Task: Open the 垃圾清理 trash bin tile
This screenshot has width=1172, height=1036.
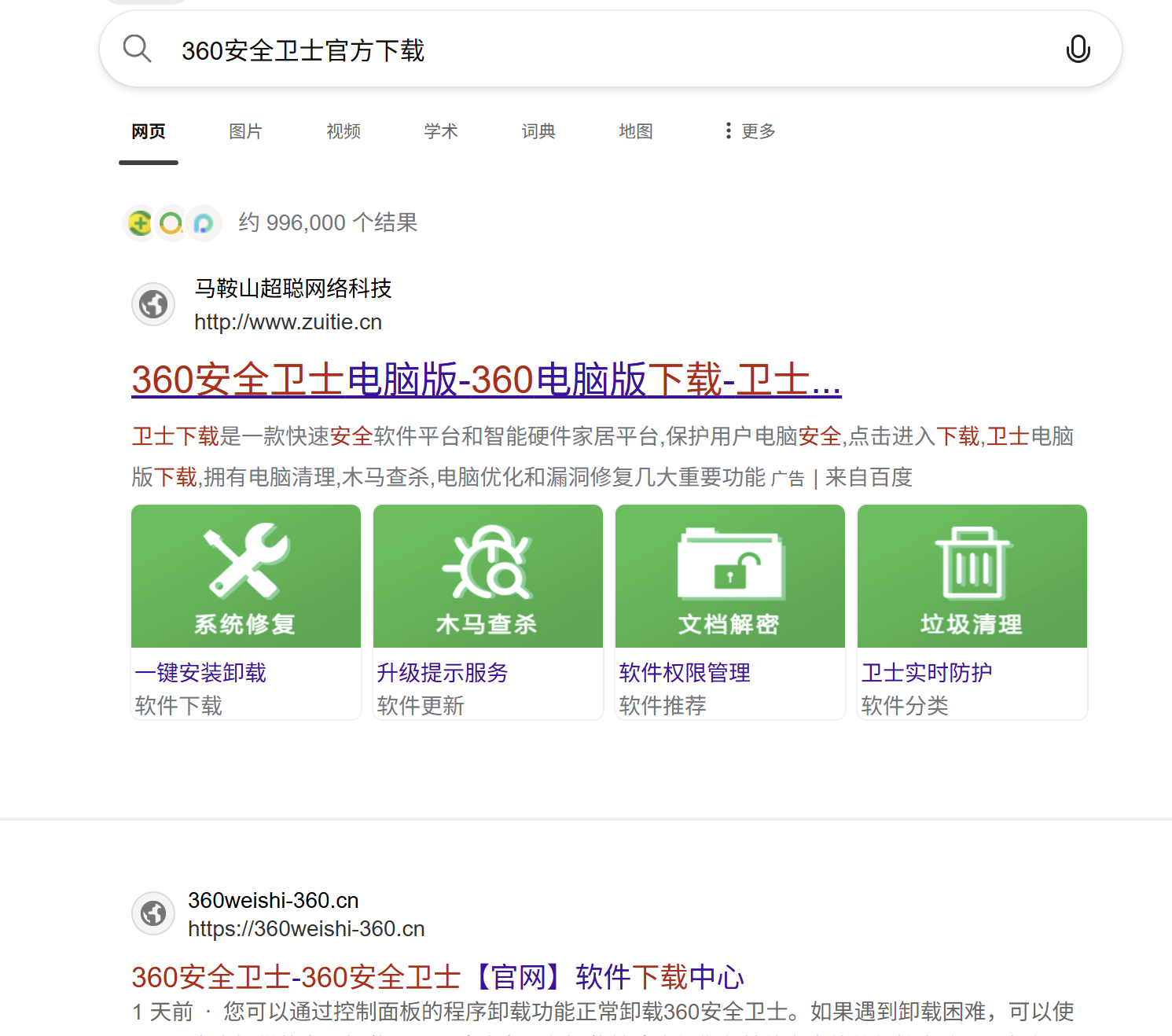Action: click(x=972, y=576)
